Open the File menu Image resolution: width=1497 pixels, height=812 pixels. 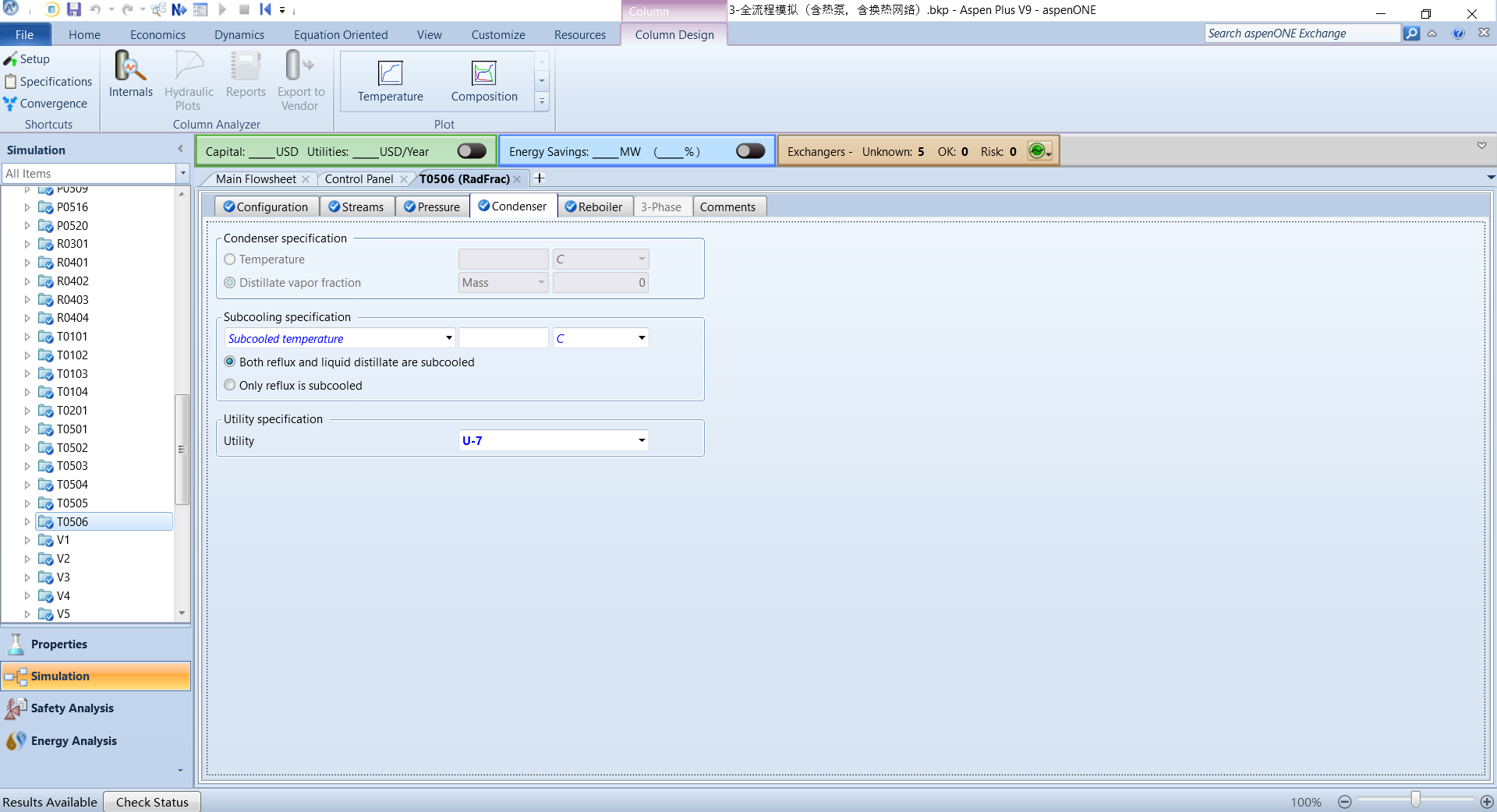(25, 35)
